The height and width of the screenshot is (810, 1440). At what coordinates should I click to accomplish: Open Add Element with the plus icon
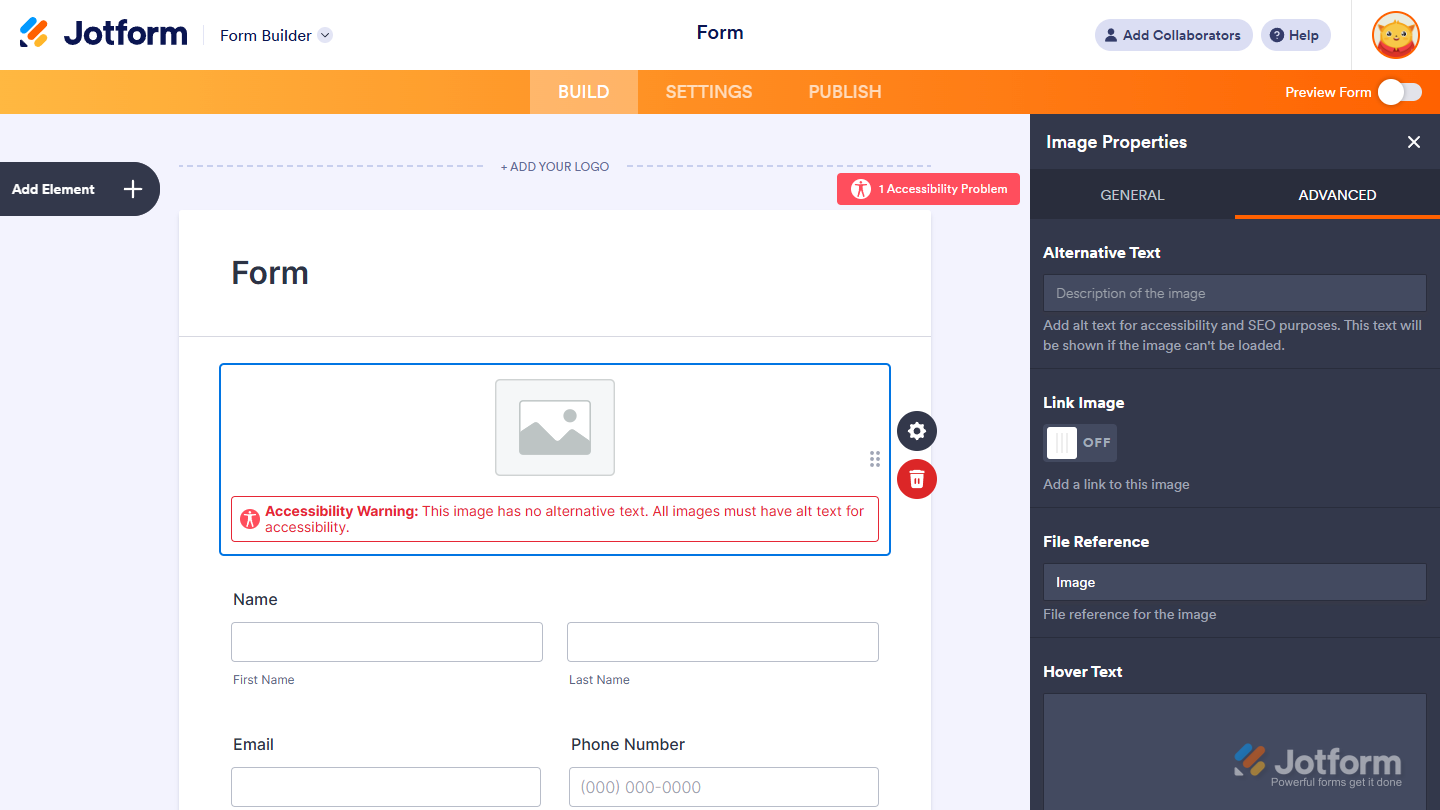tap(131, 189)
